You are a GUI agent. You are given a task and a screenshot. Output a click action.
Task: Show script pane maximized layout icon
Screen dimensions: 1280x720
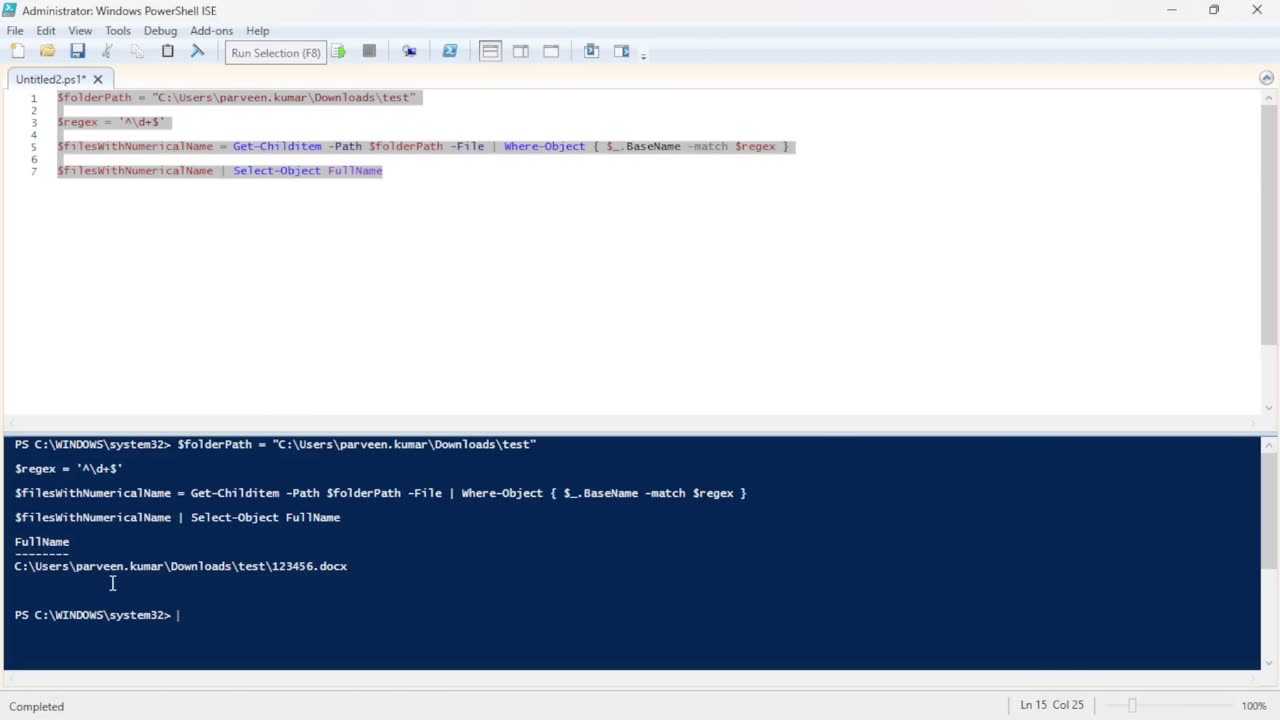pos(551,51)
